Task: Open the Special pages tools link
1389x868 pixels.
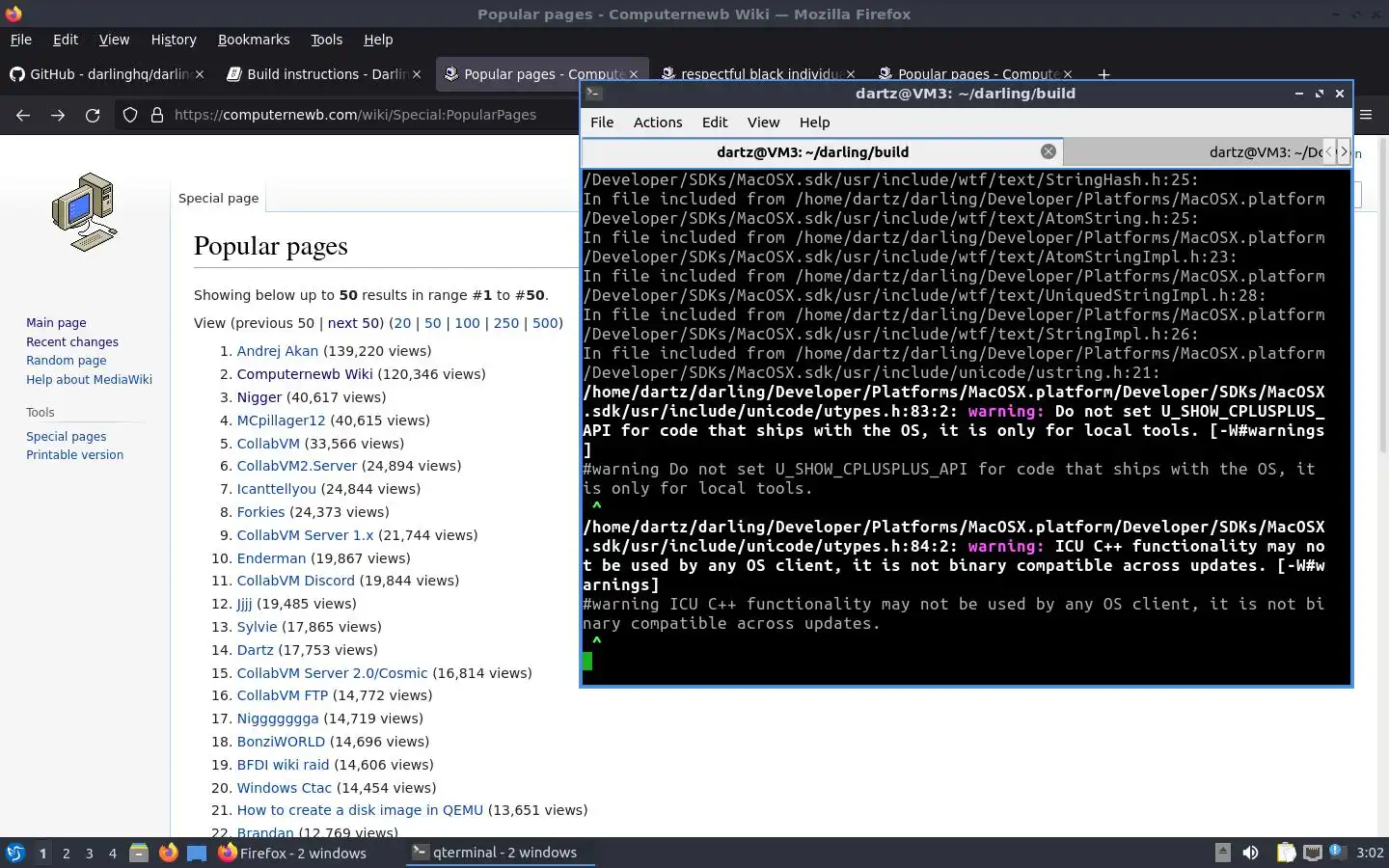Action: tap(67, 436)
